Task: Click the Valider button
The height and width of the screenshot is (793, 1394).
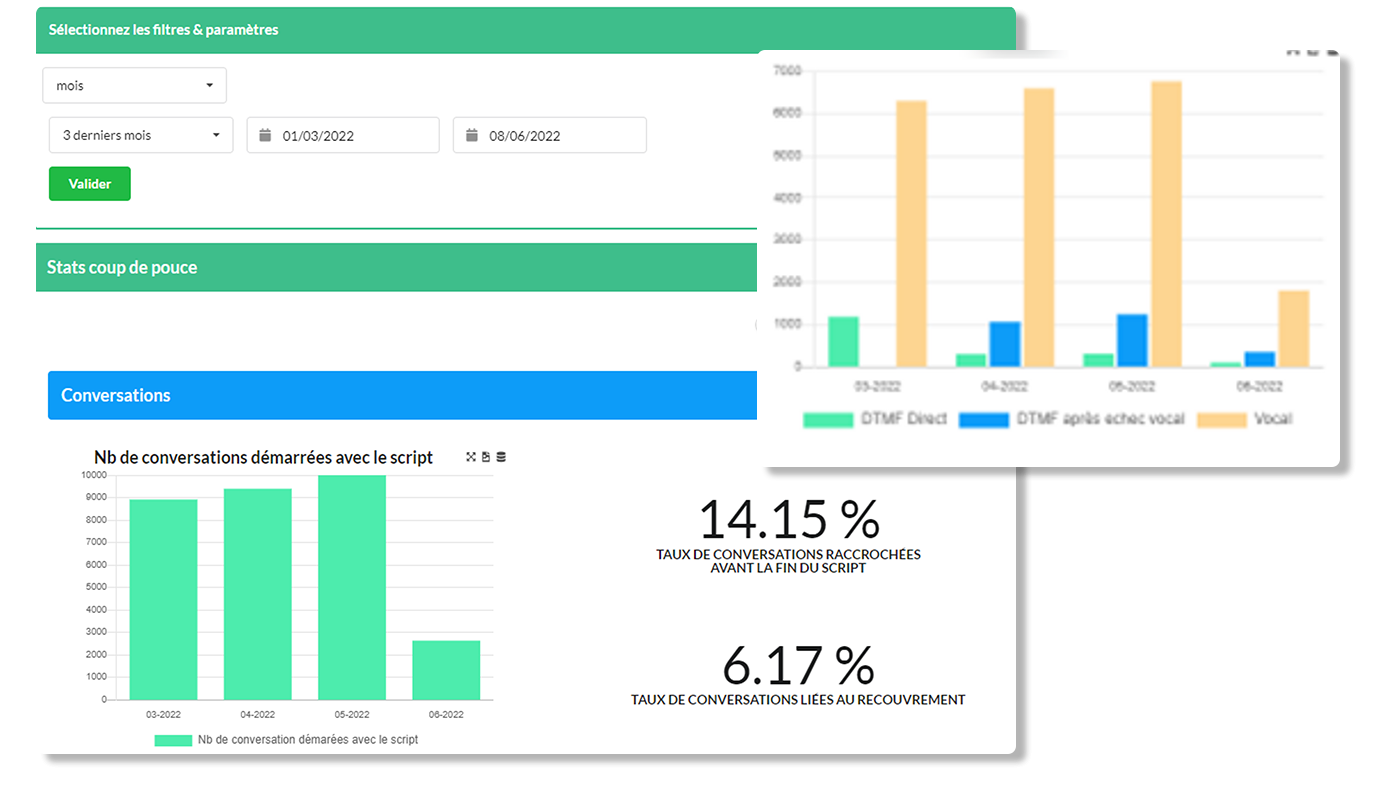Action: click(x=90, y=184)
